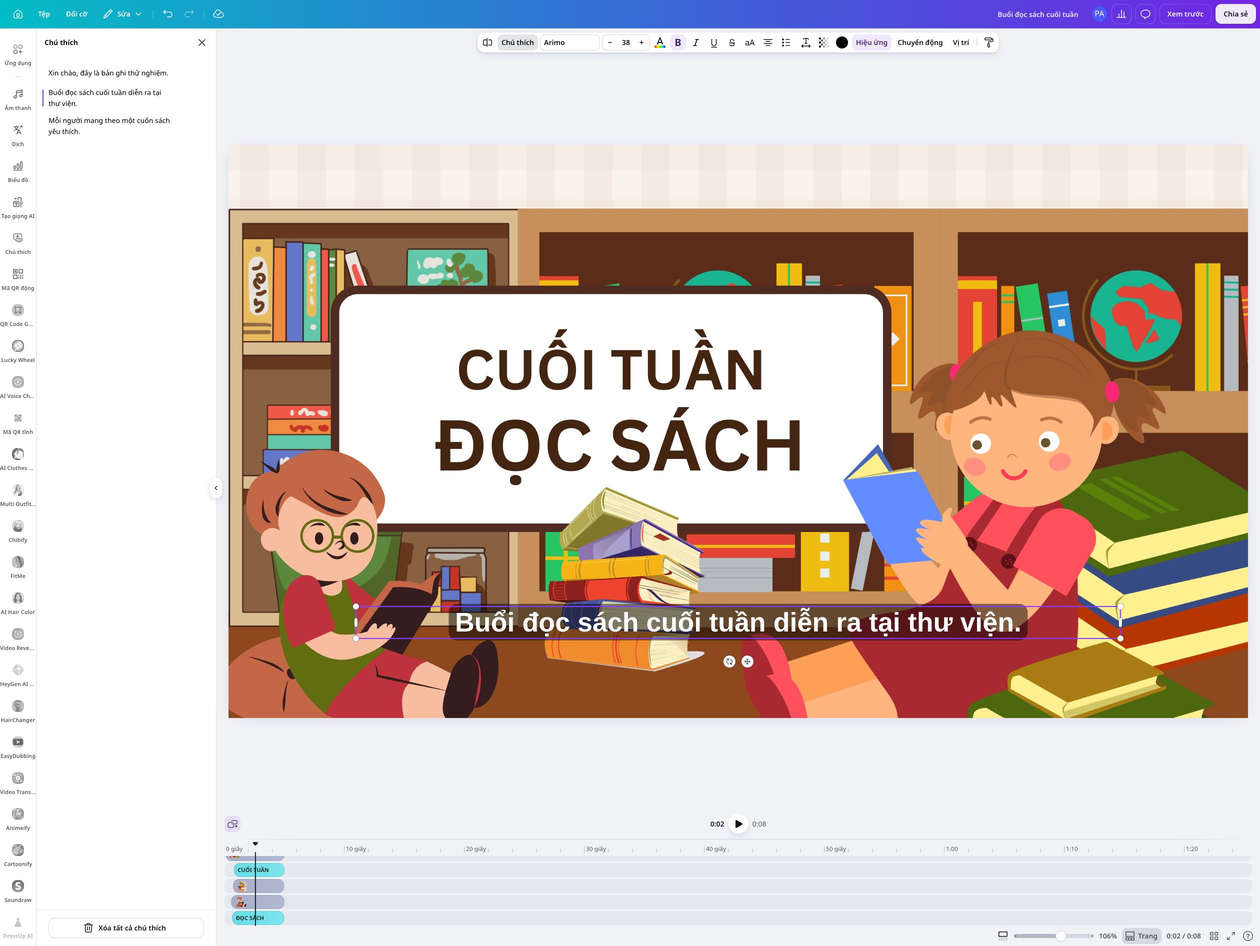This screenshot has width=1260, height=946.
Task: Open the analytics chart icon
Action: [1121, 14]
